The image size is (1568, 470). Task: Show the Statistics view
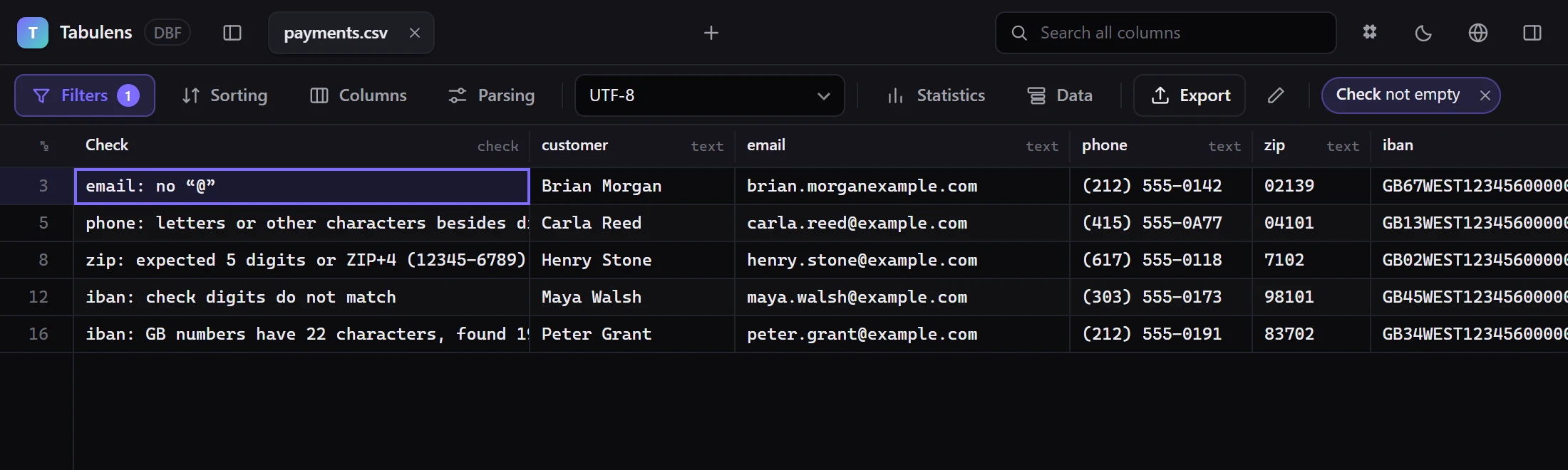point(937,95)
